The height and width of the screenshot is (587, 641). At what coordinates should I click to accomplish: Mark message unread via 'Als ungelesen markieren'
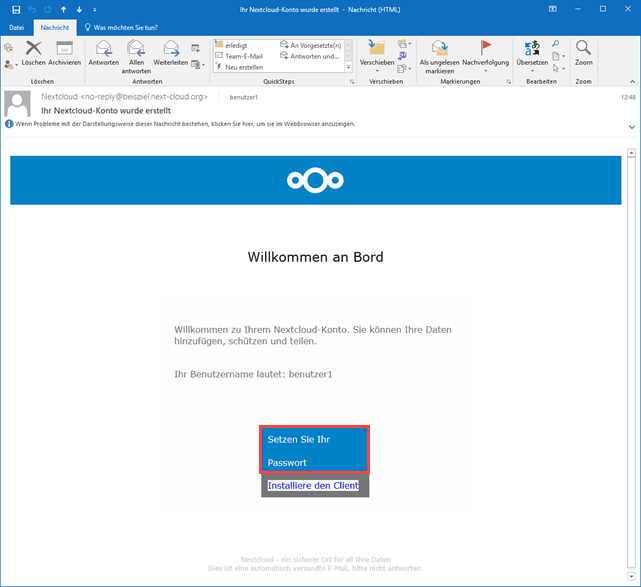(x=439, y=57)
